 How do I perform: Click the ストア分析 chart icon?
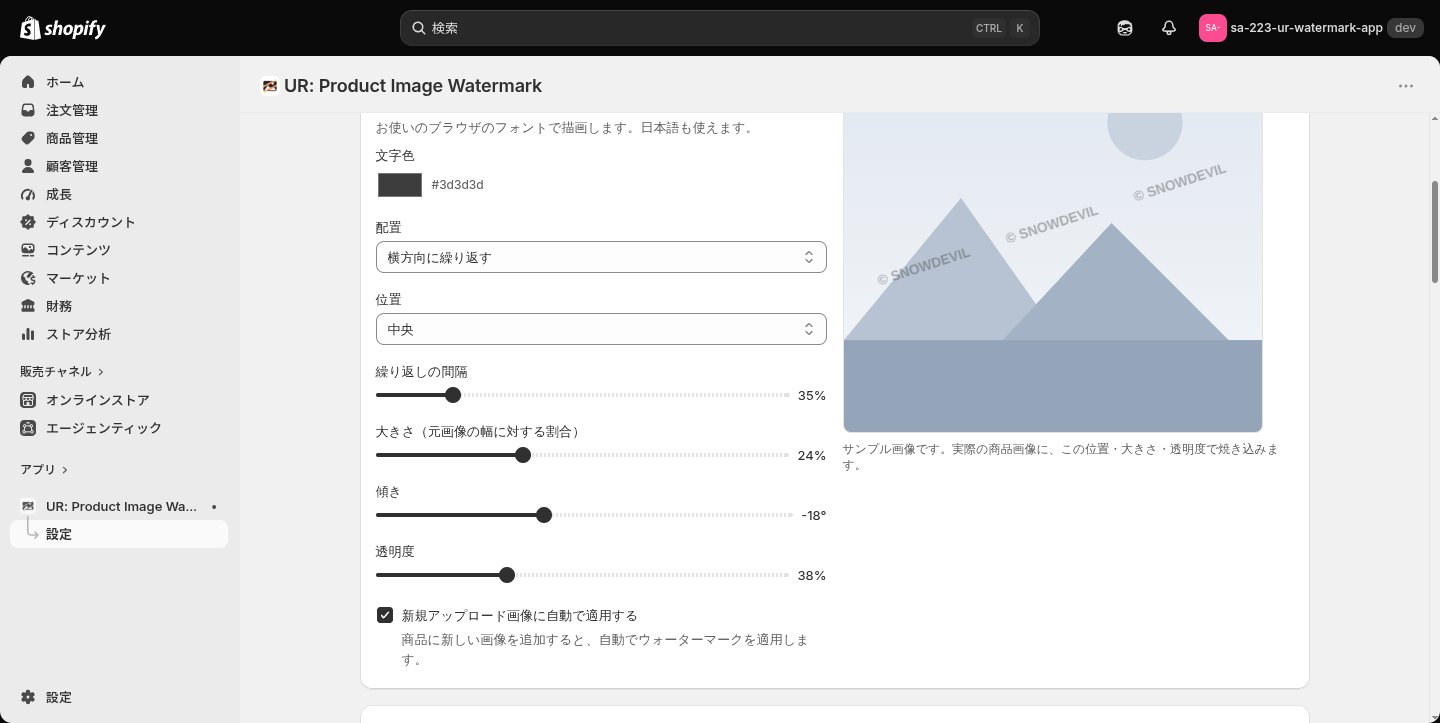pos(28,334)
